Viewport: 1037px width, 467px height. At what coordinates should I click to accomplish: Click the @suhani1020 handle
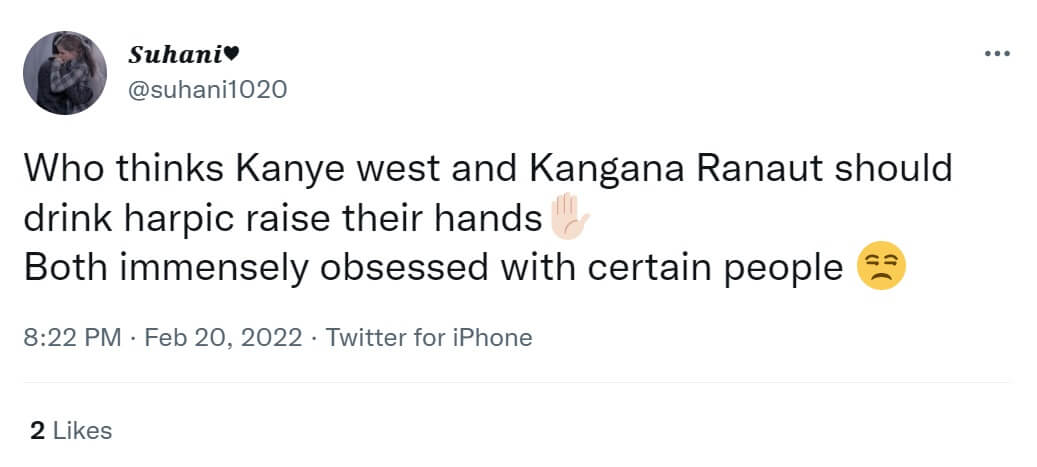pyautogui.click(x=206, y=89)
